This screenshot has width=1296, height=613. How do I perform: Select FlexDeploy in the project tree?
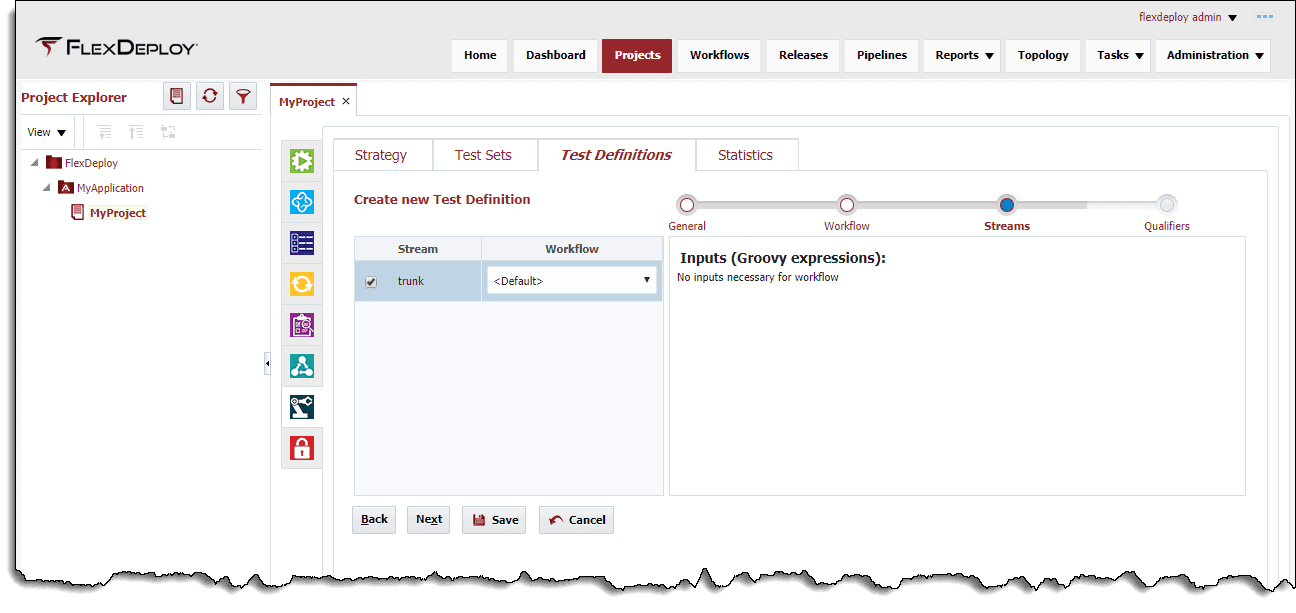tap(91, 163)
